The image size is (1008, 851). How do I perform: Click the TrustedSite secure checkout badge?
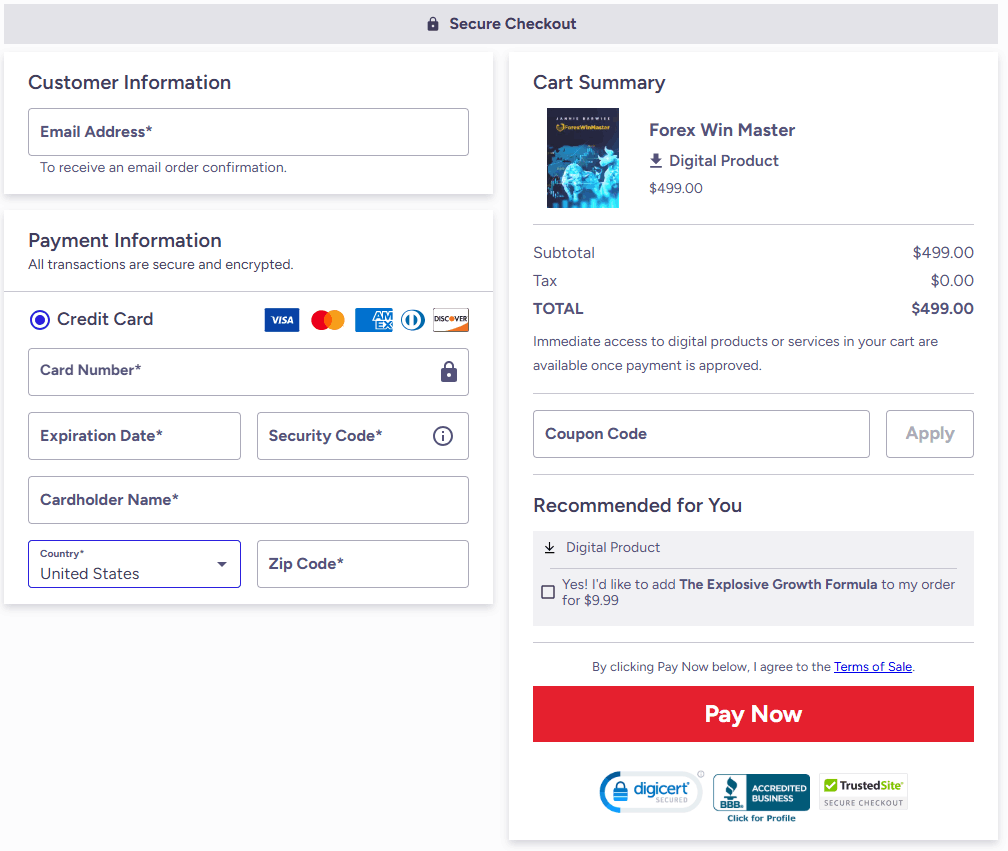coord(863,792)
